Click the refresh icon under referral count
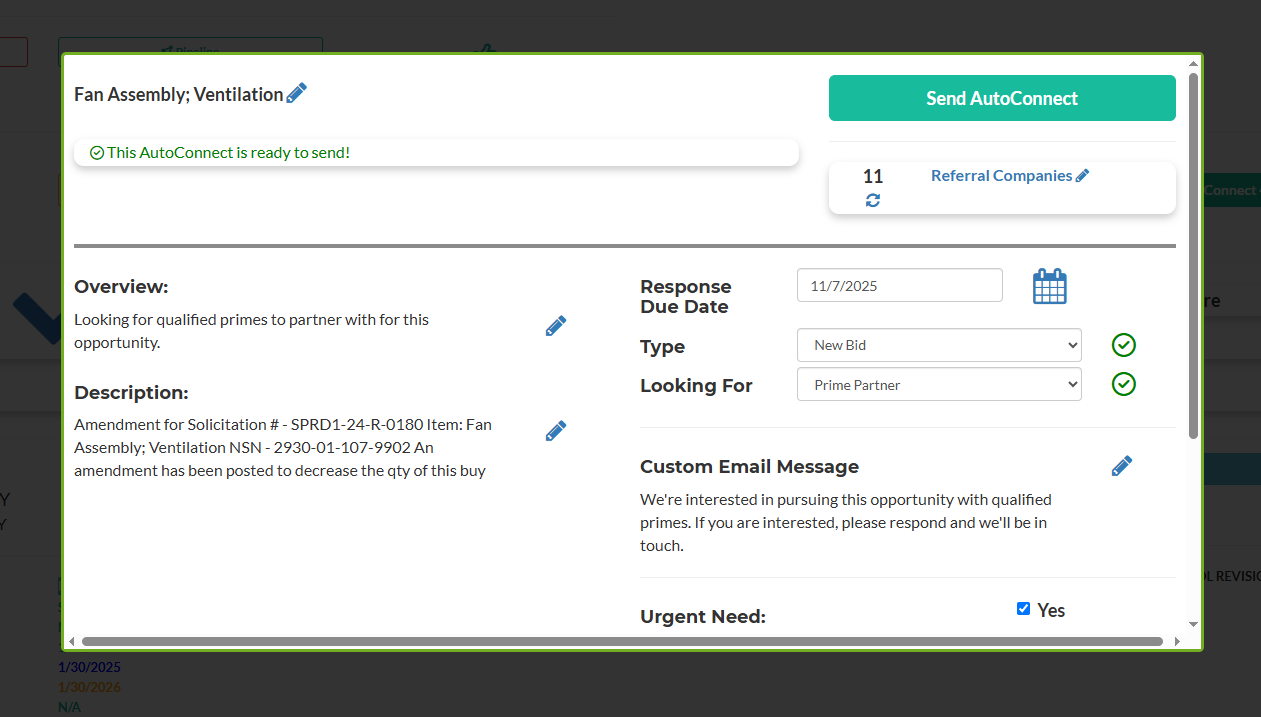This screenshot has width=1261, height=717. click(x=873, y=200)
